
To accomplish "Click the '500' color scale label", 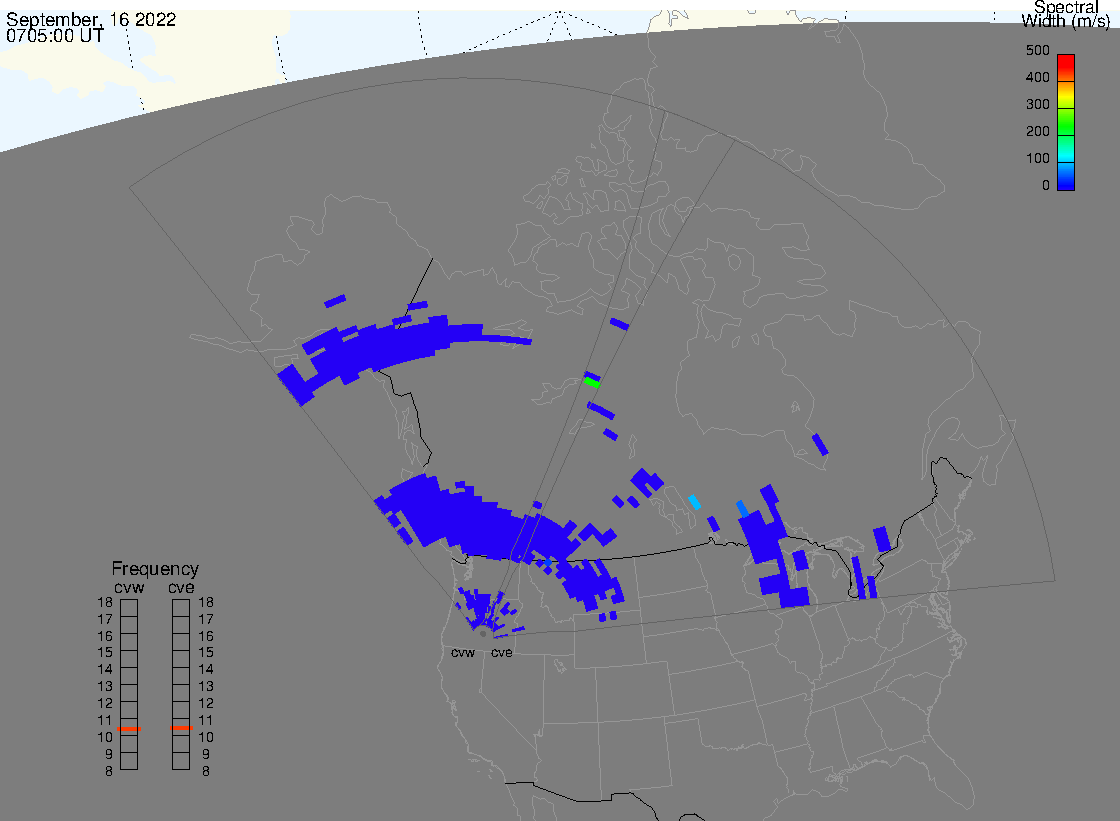I will (1037, 51).
